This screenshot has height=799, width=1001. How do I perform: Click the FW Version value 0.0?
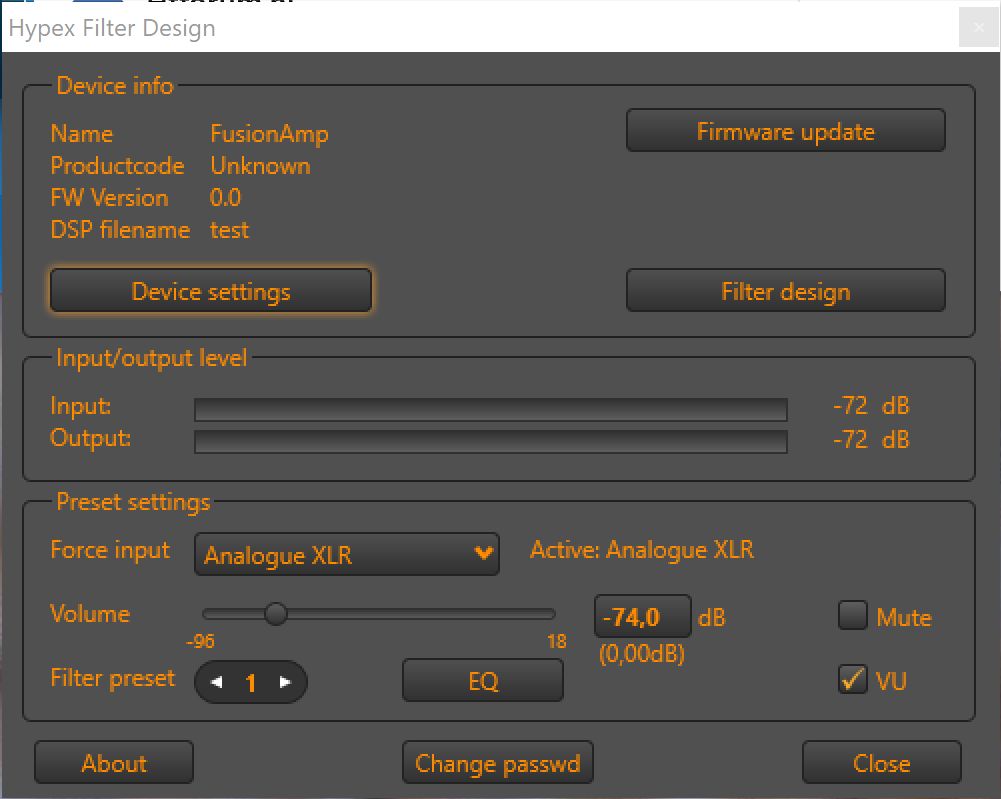click(x=225, y=198)
